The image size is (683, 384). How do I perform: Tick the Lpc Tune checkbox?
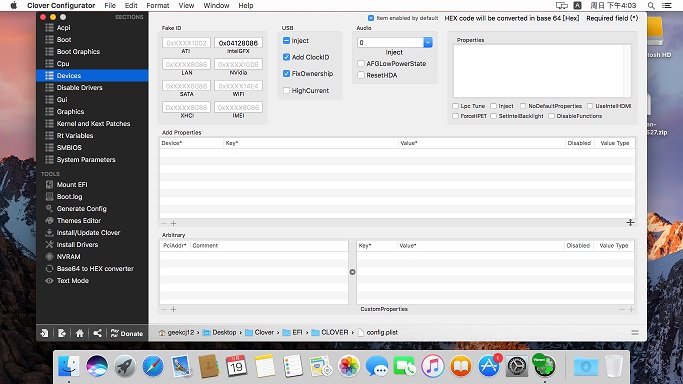tap(455, 106)
